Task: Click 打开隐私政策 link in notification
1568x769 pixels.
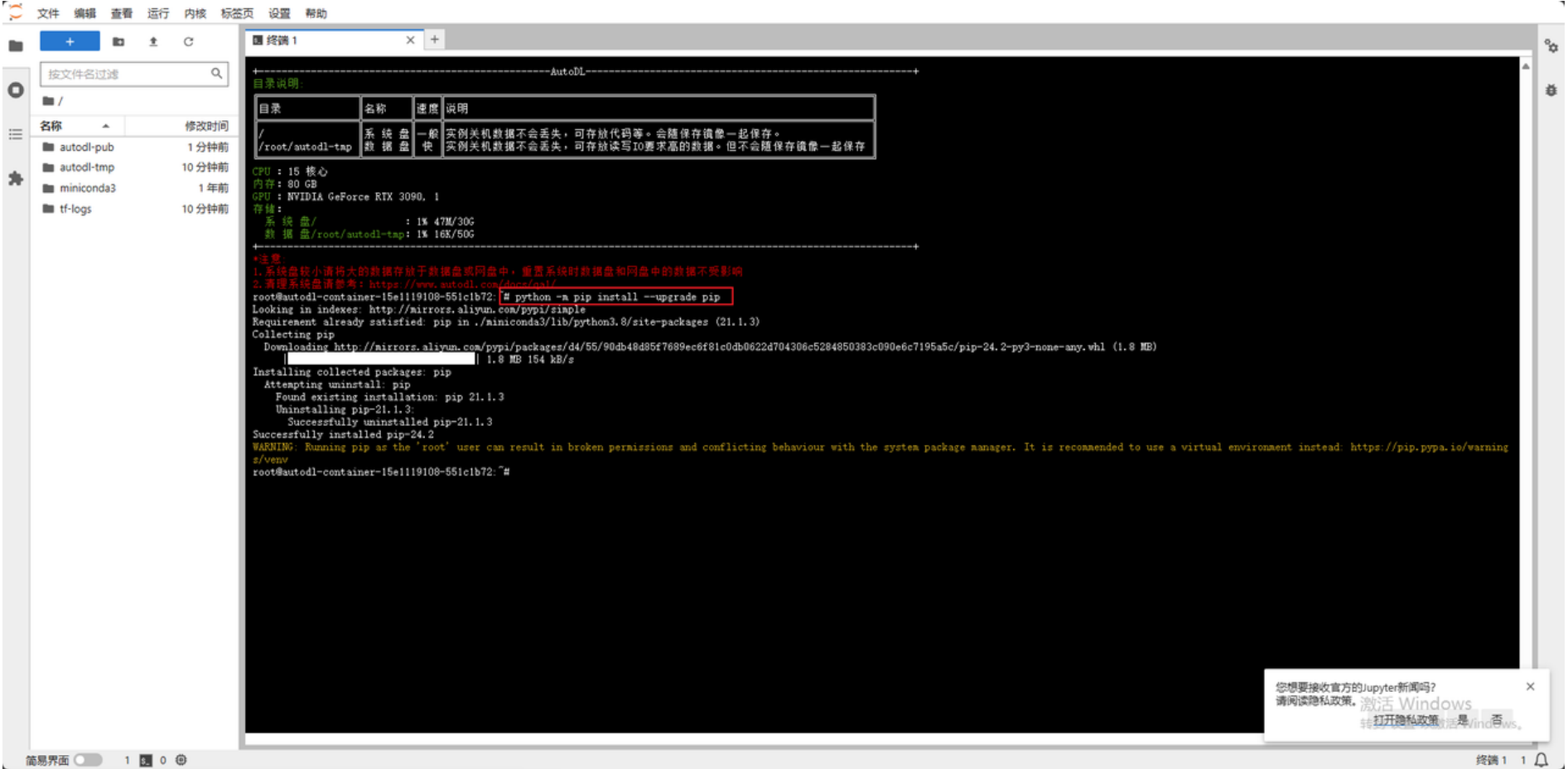Action: pyautogui.click(x=1405, y=720)
